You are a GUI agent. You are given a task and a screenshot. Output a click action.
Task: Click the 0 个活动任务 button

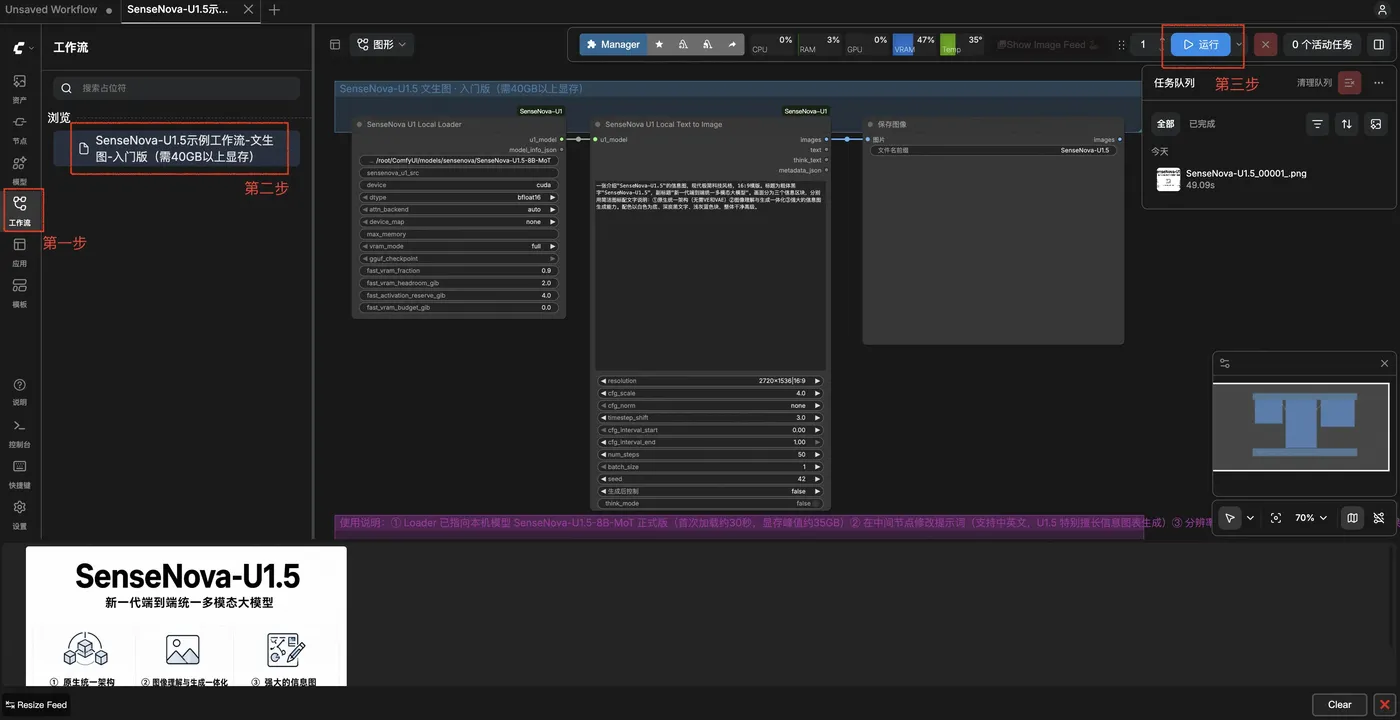(x=1321, y=45)
